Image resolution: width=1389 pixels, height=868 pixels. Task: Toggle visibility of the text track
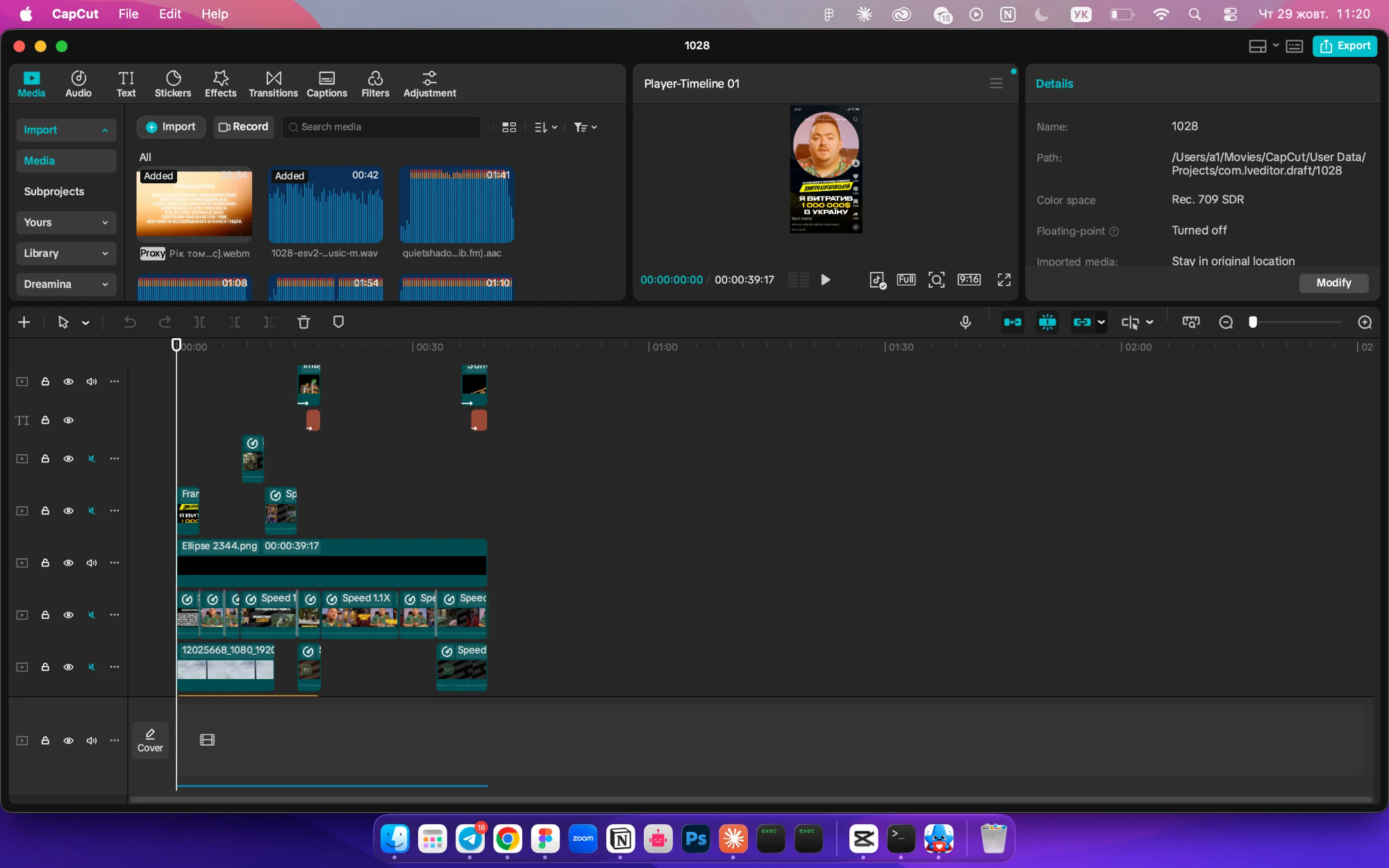coord(68,421)
